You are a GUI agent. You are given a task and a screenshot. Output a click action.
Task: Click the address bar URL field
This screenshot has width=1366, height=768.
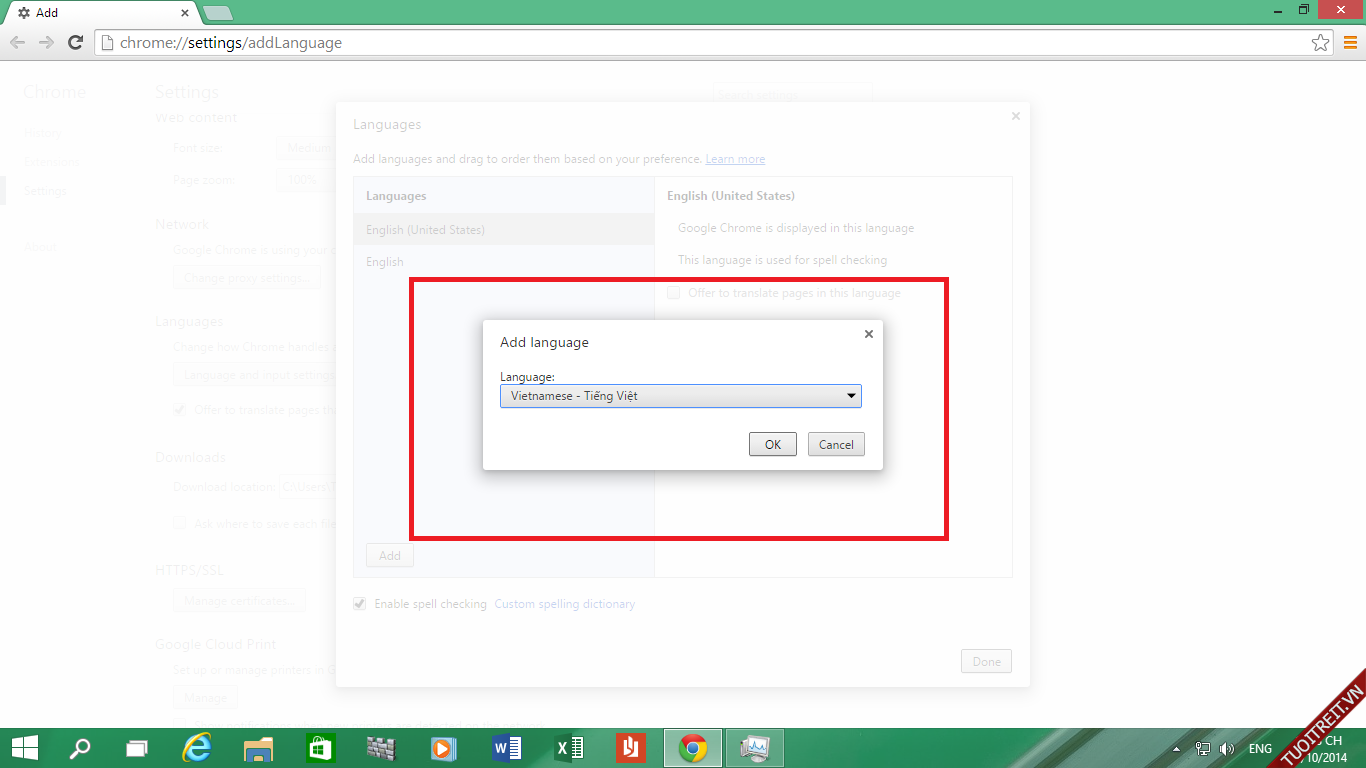(700, 43)
